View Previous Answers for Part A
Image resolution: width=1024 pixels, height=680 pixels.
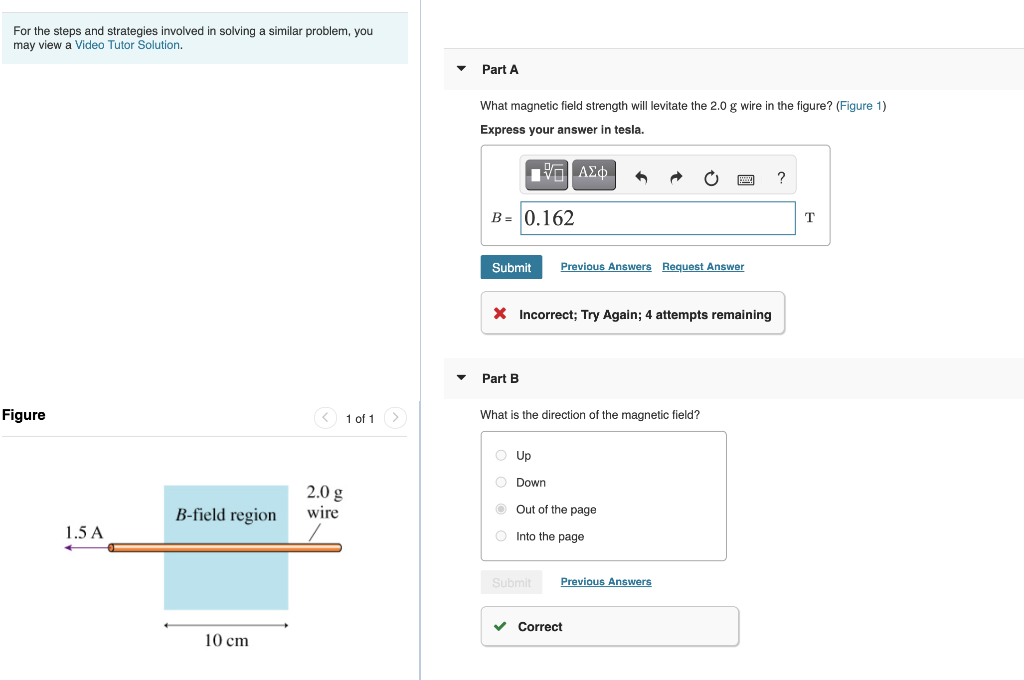tap(605, 266)
